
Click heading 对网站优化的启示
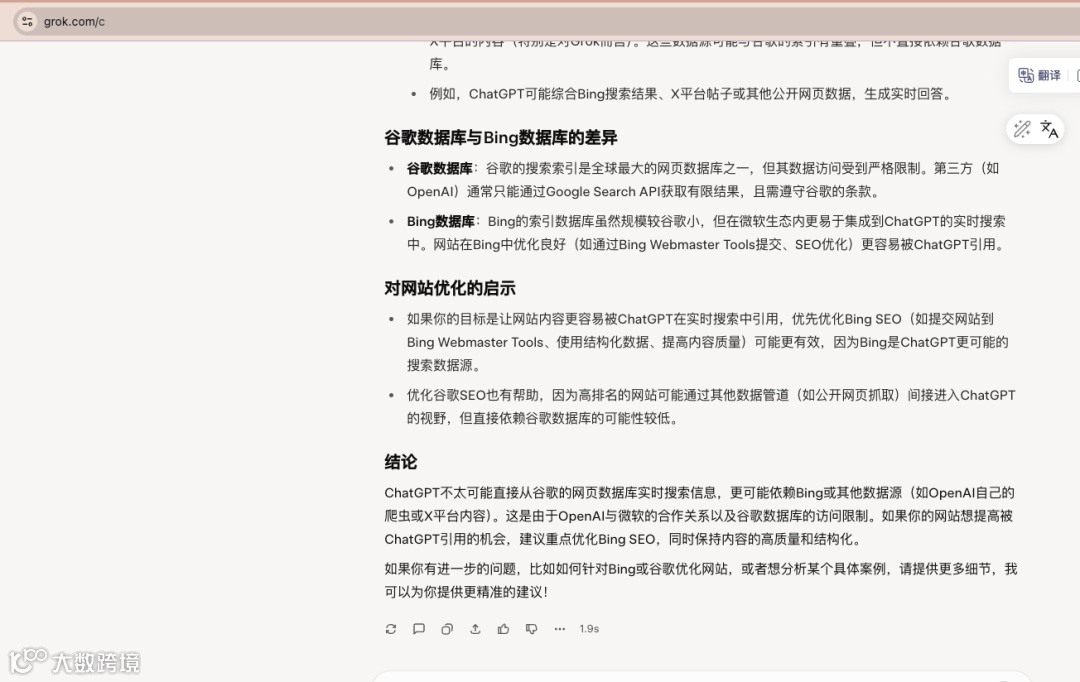[450, 288]
